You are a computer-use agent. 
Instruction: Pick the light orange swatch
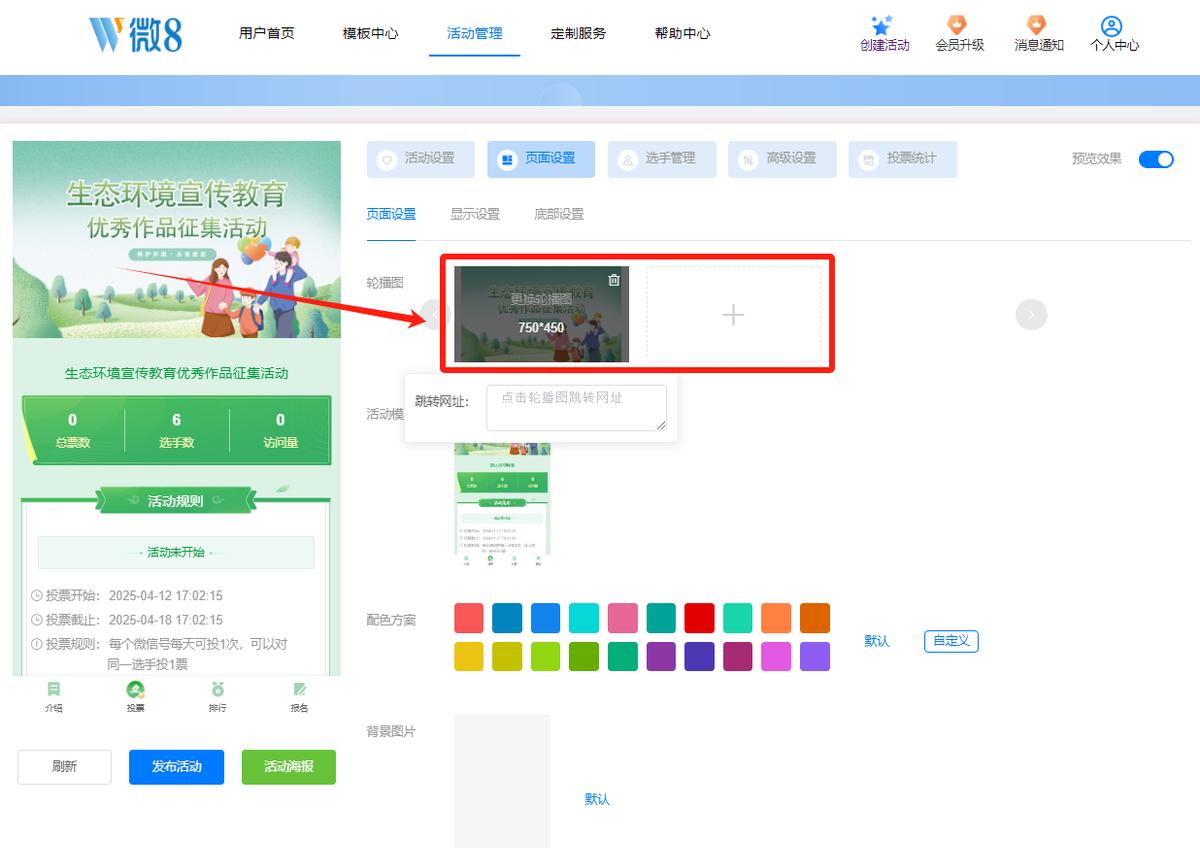pos(777,618)
